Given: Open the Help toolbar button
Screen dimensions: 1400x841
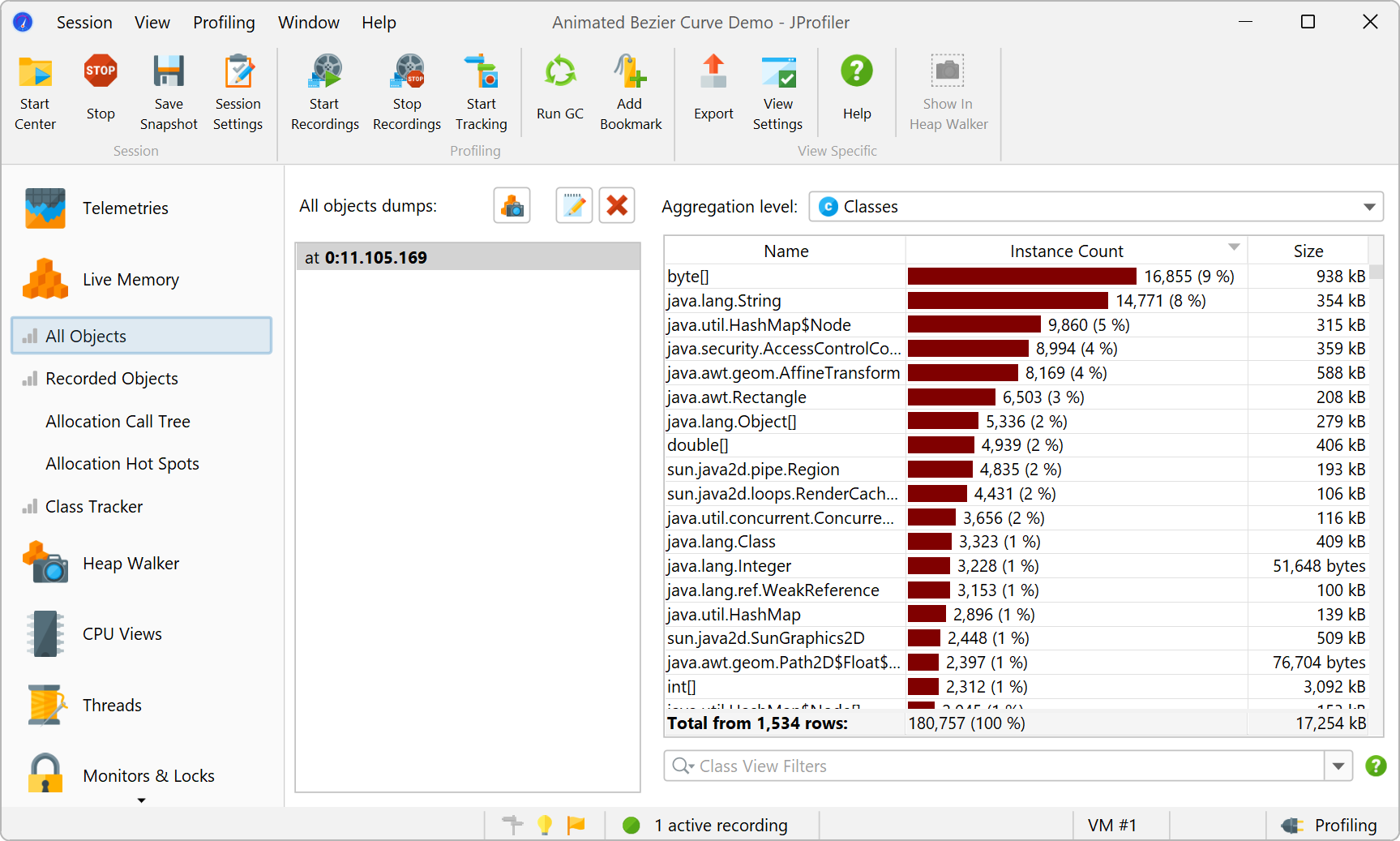Looking at the screenshot, I should (x=857, y=87).
